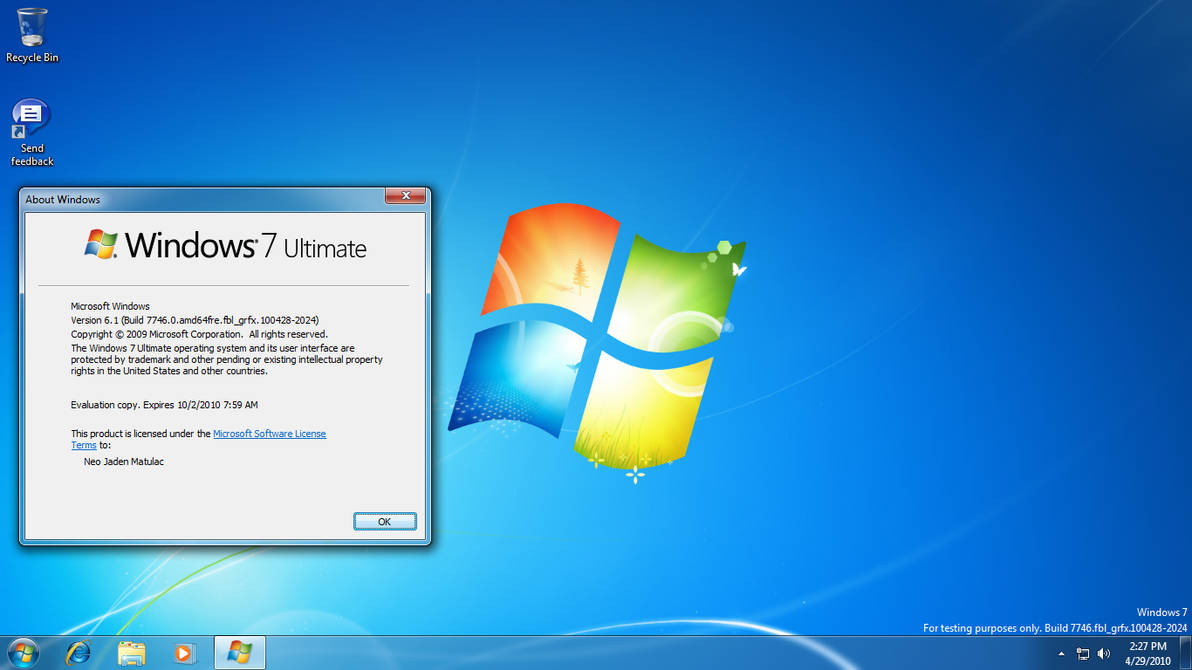Launch Internet Explorer from the taskbar
Image resolution: width=1192 pixels, height=670 pixels.
point(79,653)
